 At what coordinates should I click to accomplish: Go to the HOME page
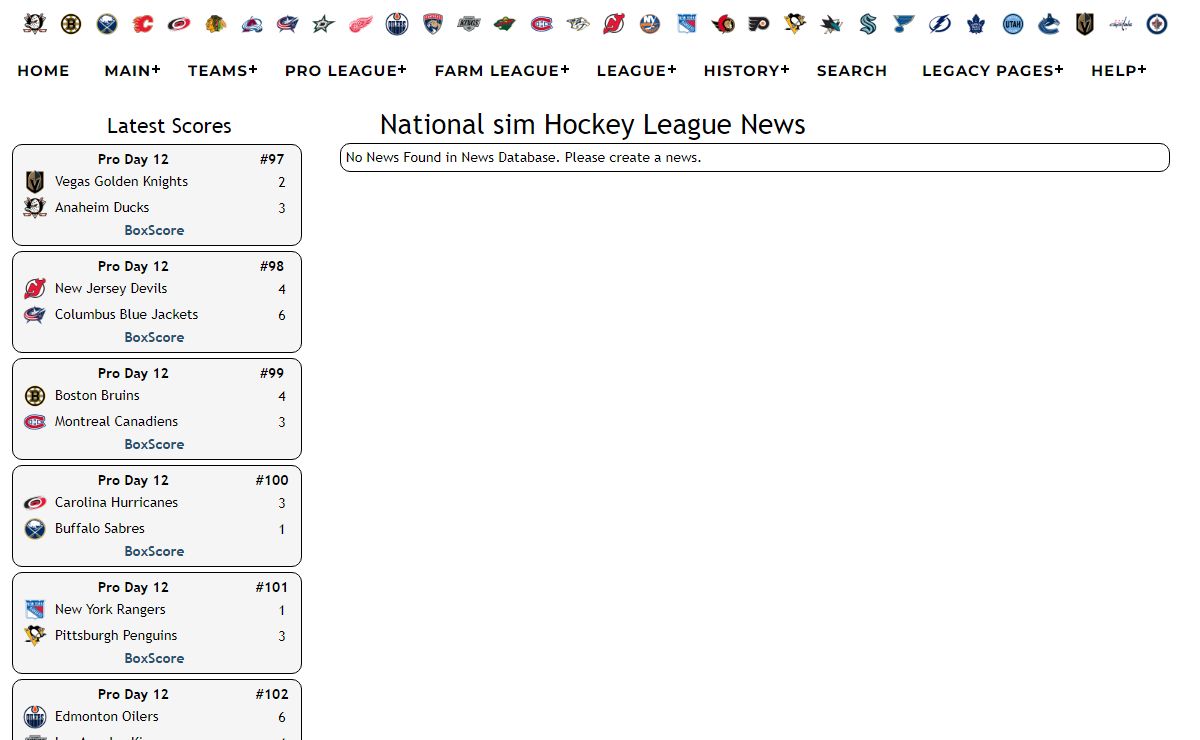pos(43,70)
